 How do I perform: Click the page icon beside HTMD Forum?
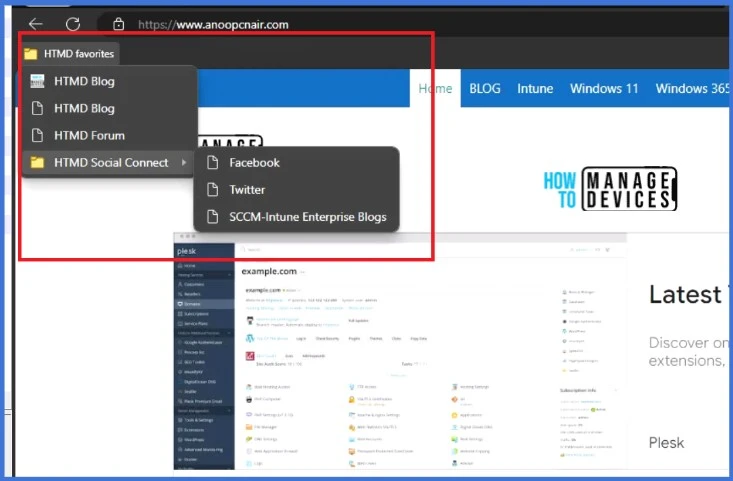(x=37, y=136)
